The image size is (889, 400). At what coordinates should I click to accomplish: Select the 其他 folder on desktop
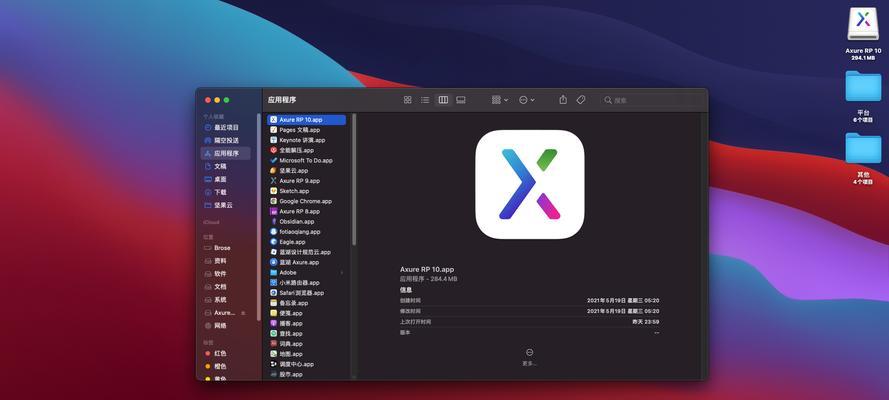863,159
